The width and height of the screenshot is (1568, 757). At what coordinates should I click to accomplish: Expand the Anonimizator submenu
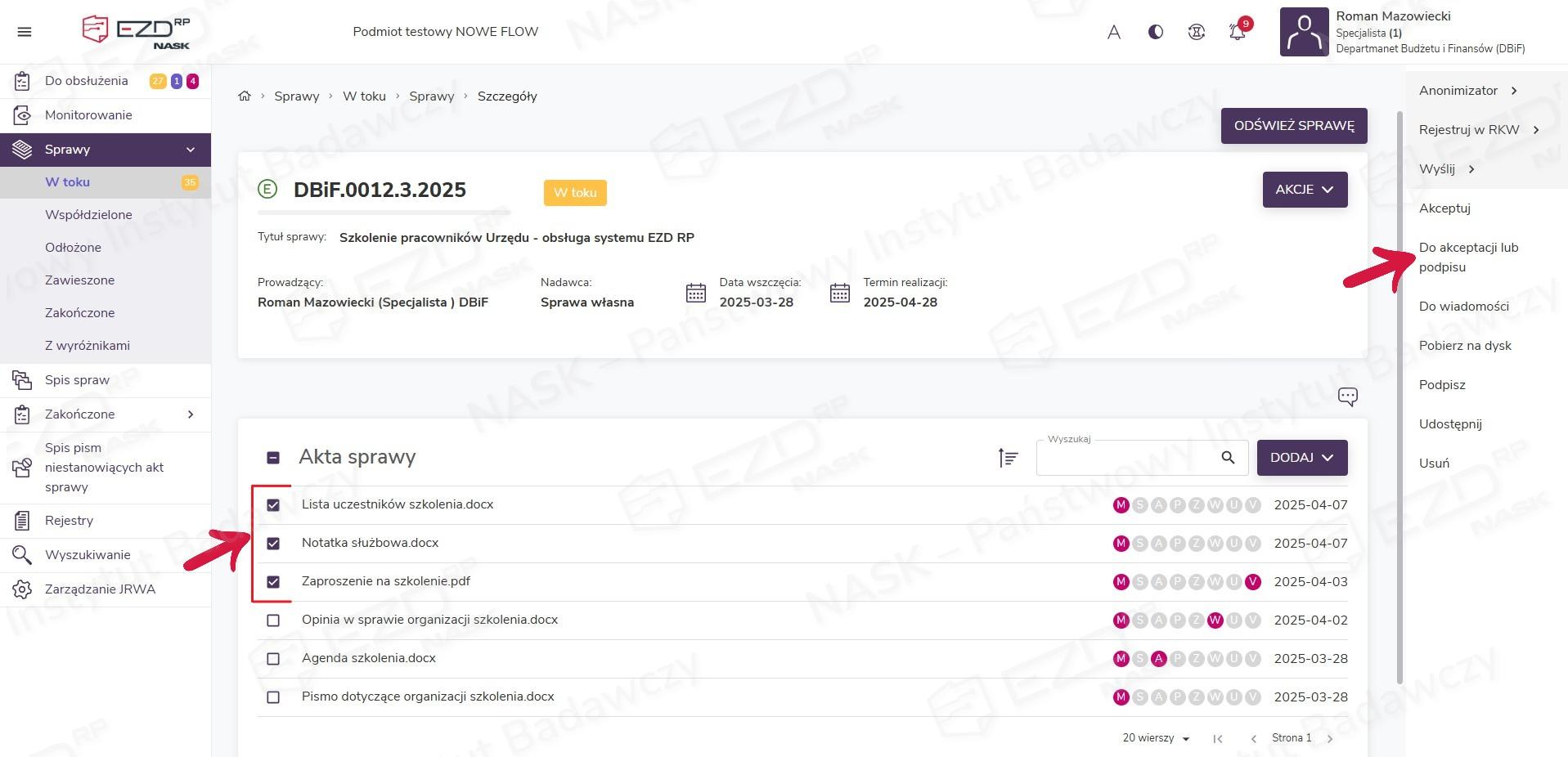point(1467,91)
